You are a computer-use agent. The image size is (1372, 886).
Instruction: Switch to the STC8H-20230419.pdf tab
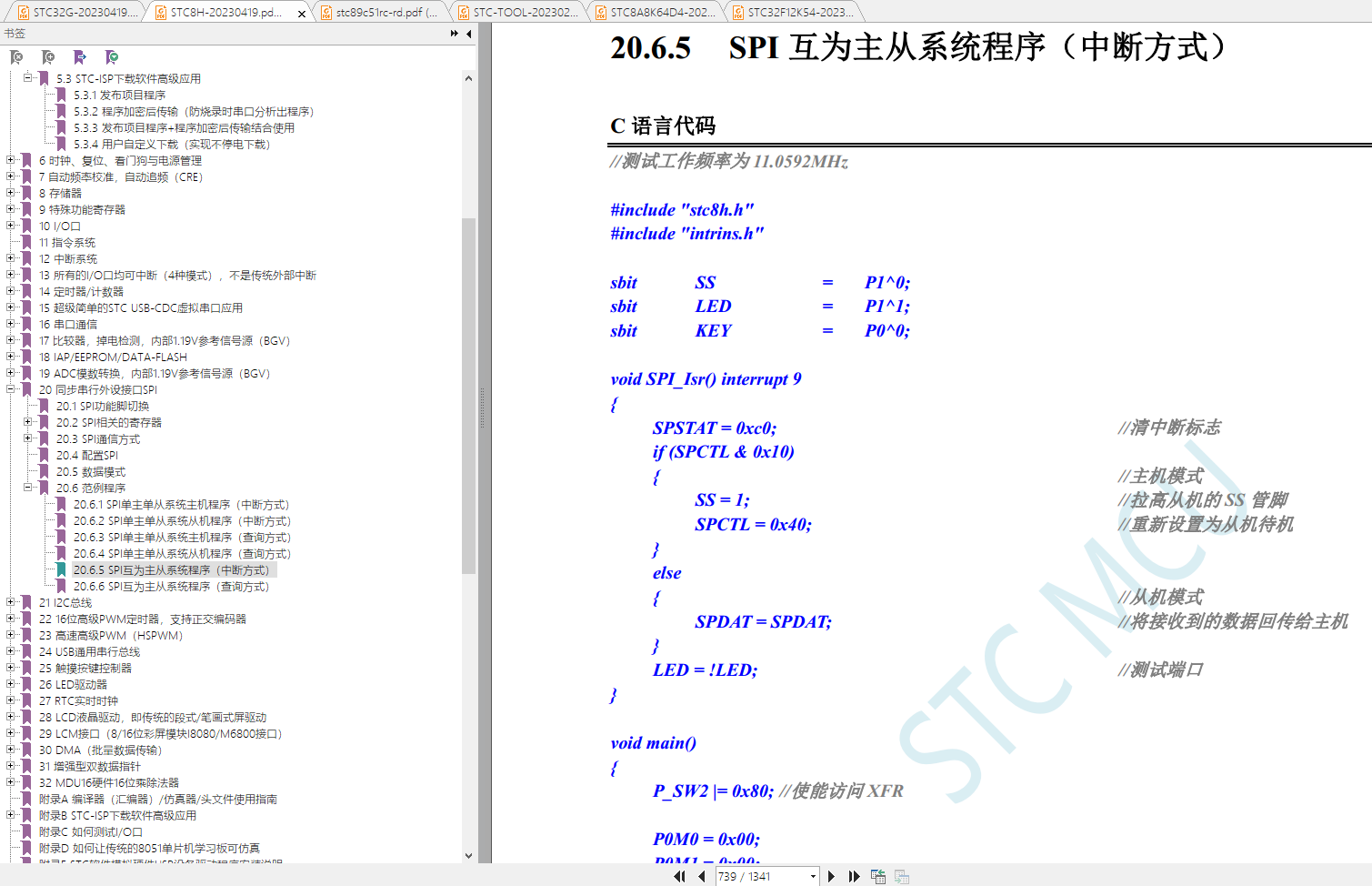[226, 12]
